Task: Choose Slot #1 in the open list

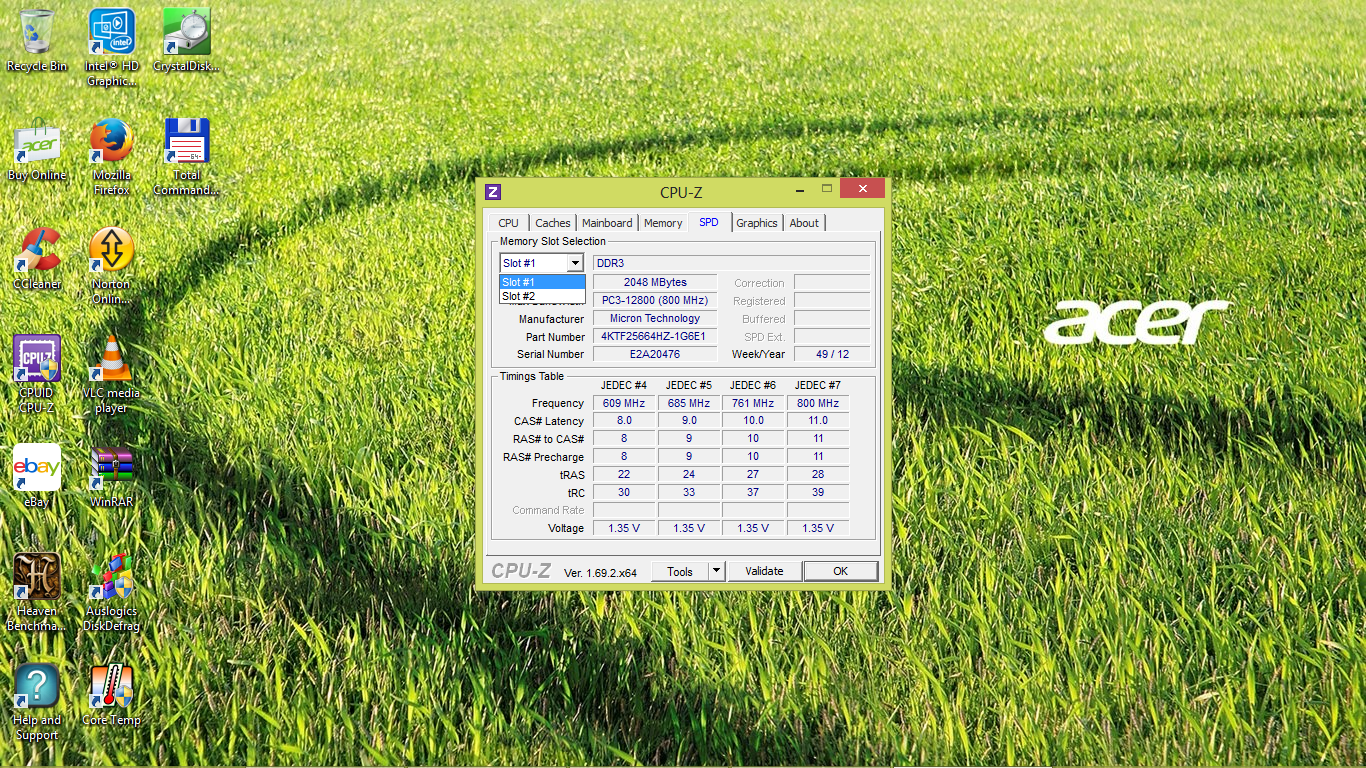Action: click(541, 282)
